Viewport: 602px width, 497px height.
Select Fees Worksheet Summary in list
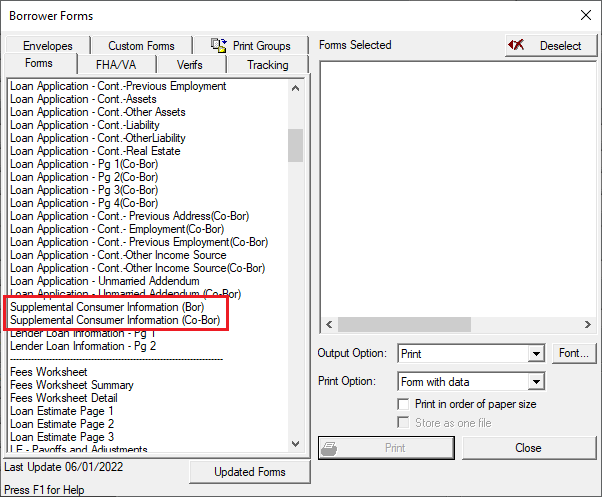point(72,385)
